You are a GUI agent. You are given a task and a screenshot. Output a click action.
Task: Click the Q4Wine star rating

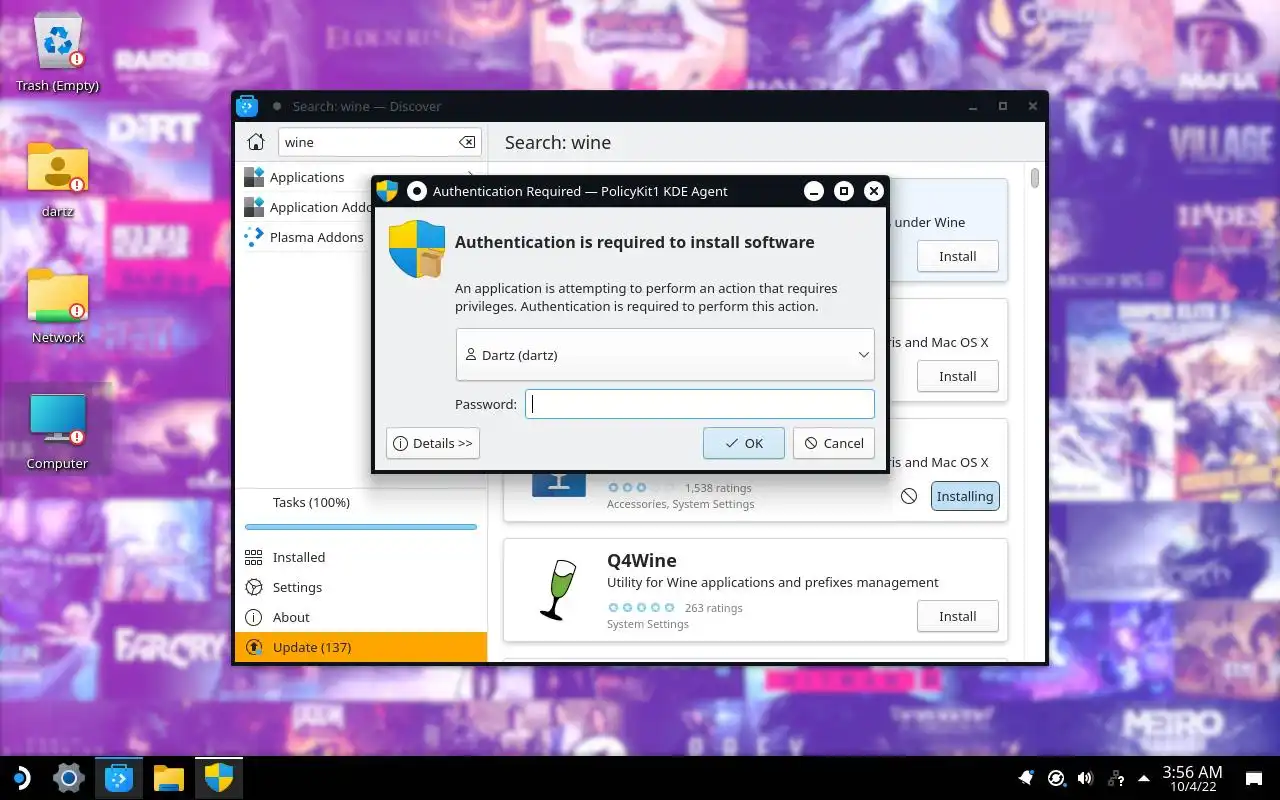(x=641, y=608)
